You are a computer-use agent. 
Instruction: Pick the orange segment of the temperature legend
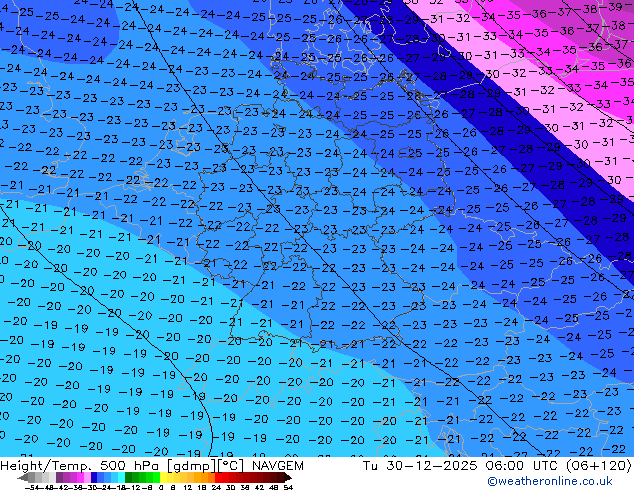click(x=204, y=477)
